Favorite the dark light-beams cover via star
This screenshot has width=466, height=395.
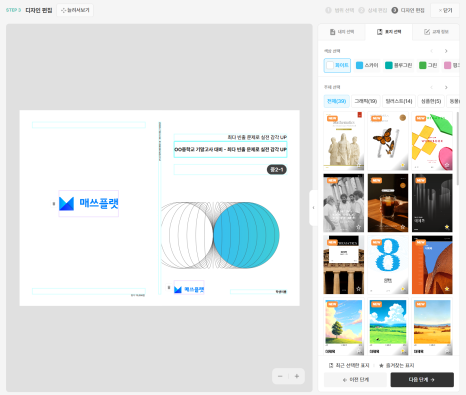click(x=447, y=227)
